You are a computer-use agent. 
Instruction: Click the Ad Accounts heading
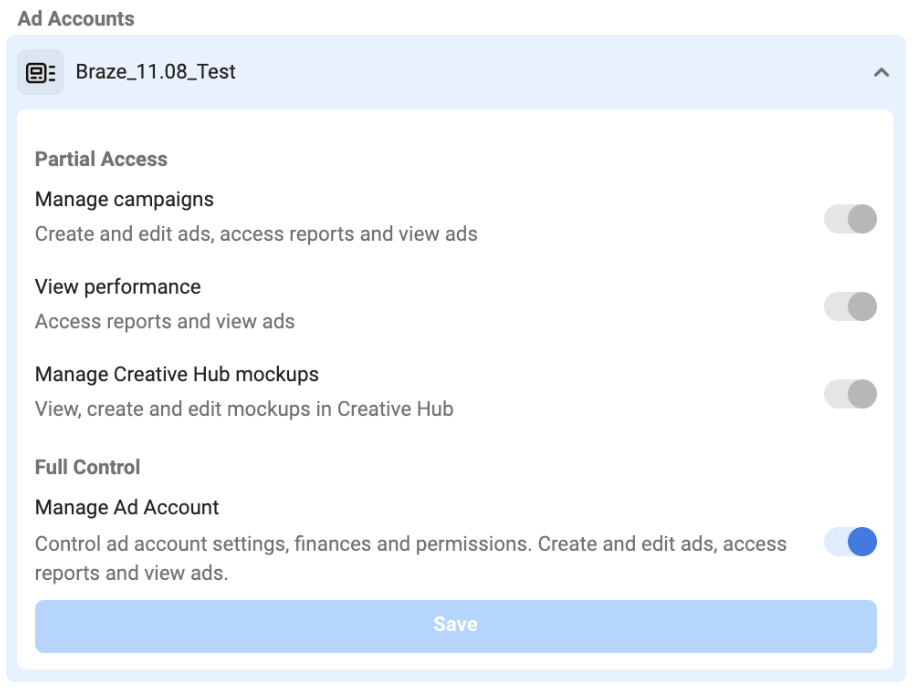click(x=76, y=18)
